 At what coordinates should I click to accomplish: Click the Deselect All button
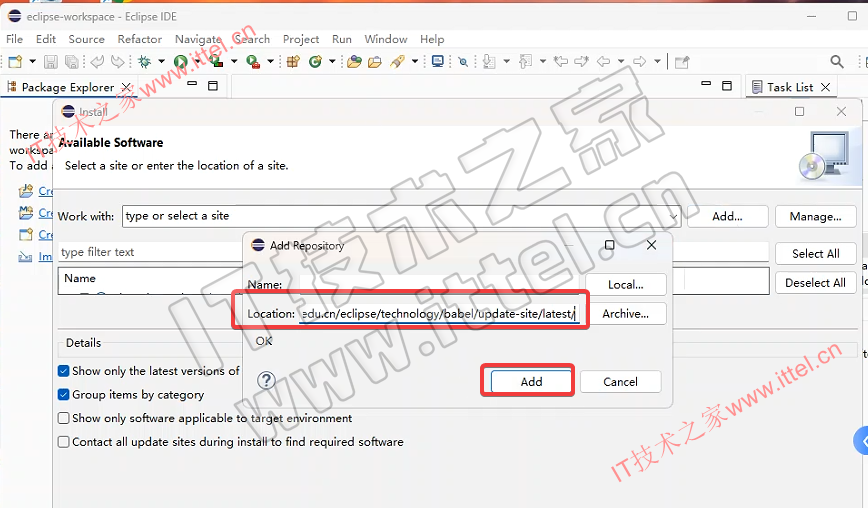[x=815, y=283]
